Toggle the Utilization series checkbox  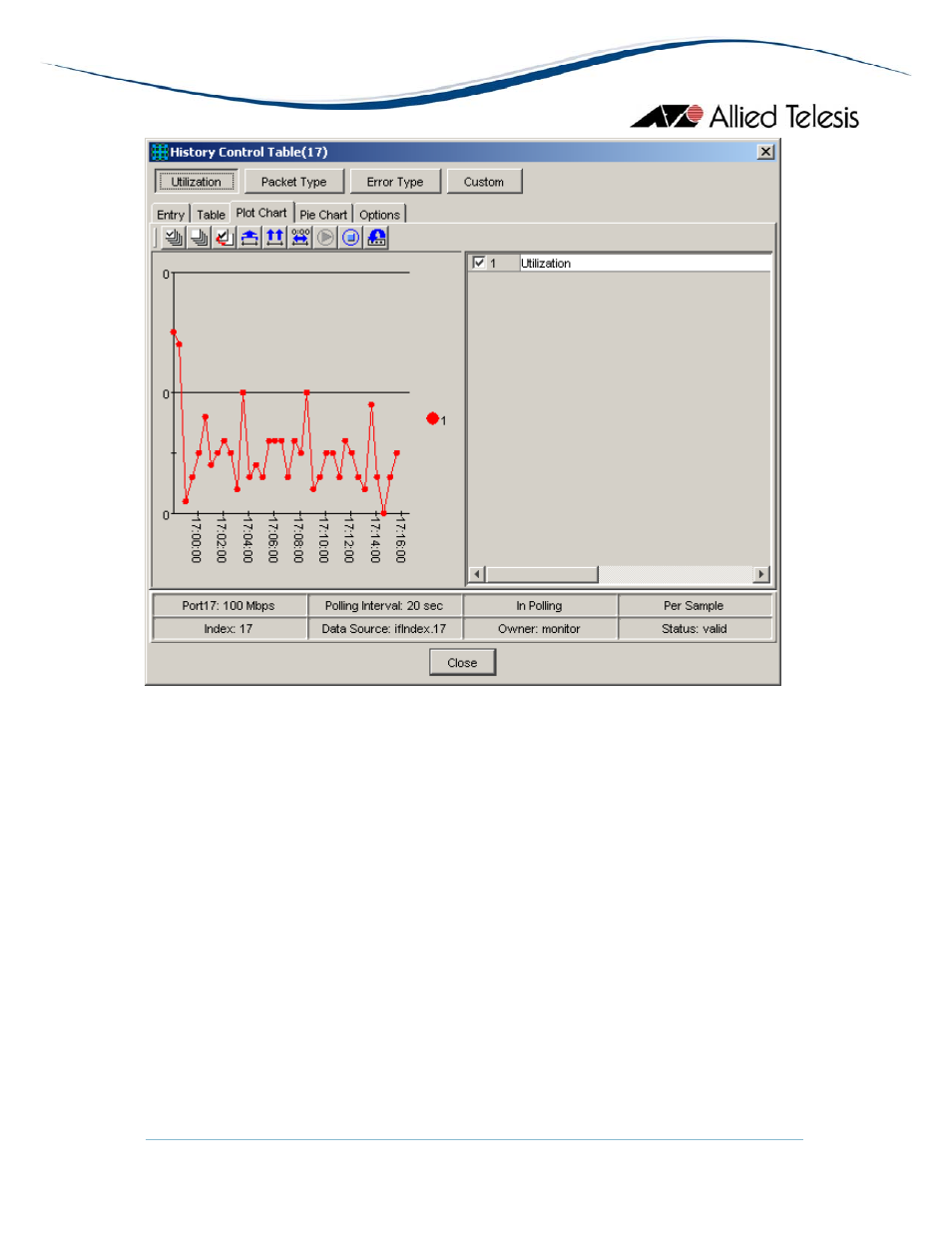(x=479, y=263)
